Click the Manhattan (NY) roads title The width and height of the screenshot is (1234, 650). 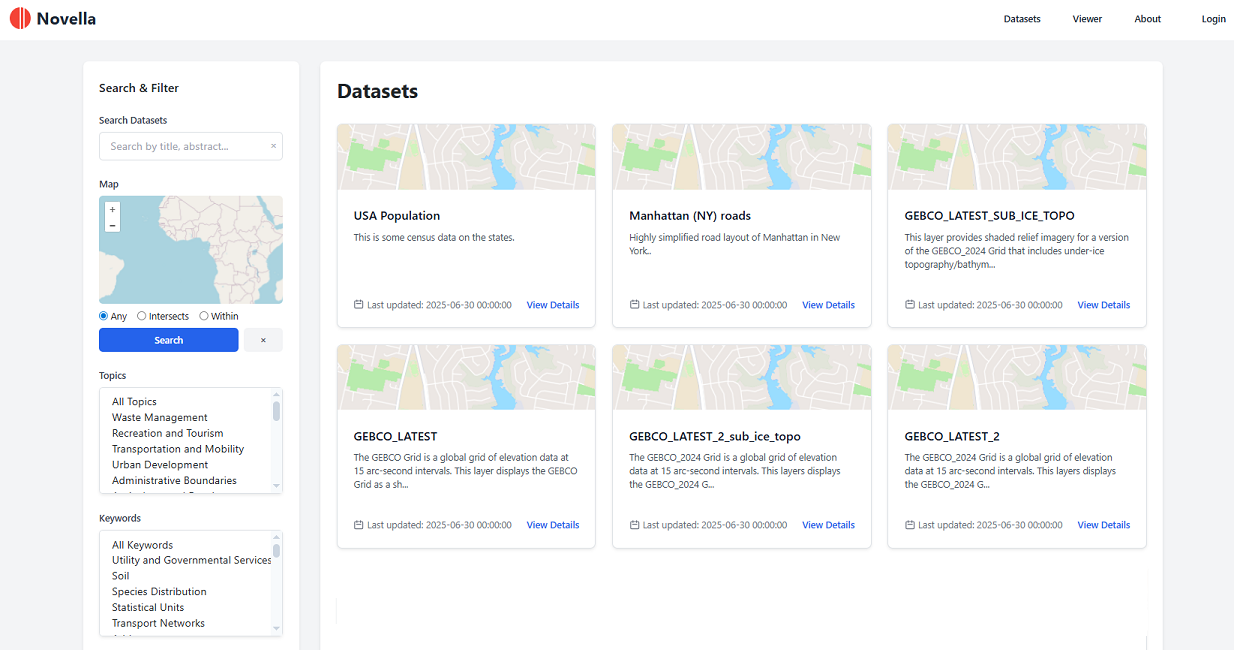pyautogui.click(x=690, y=216)
